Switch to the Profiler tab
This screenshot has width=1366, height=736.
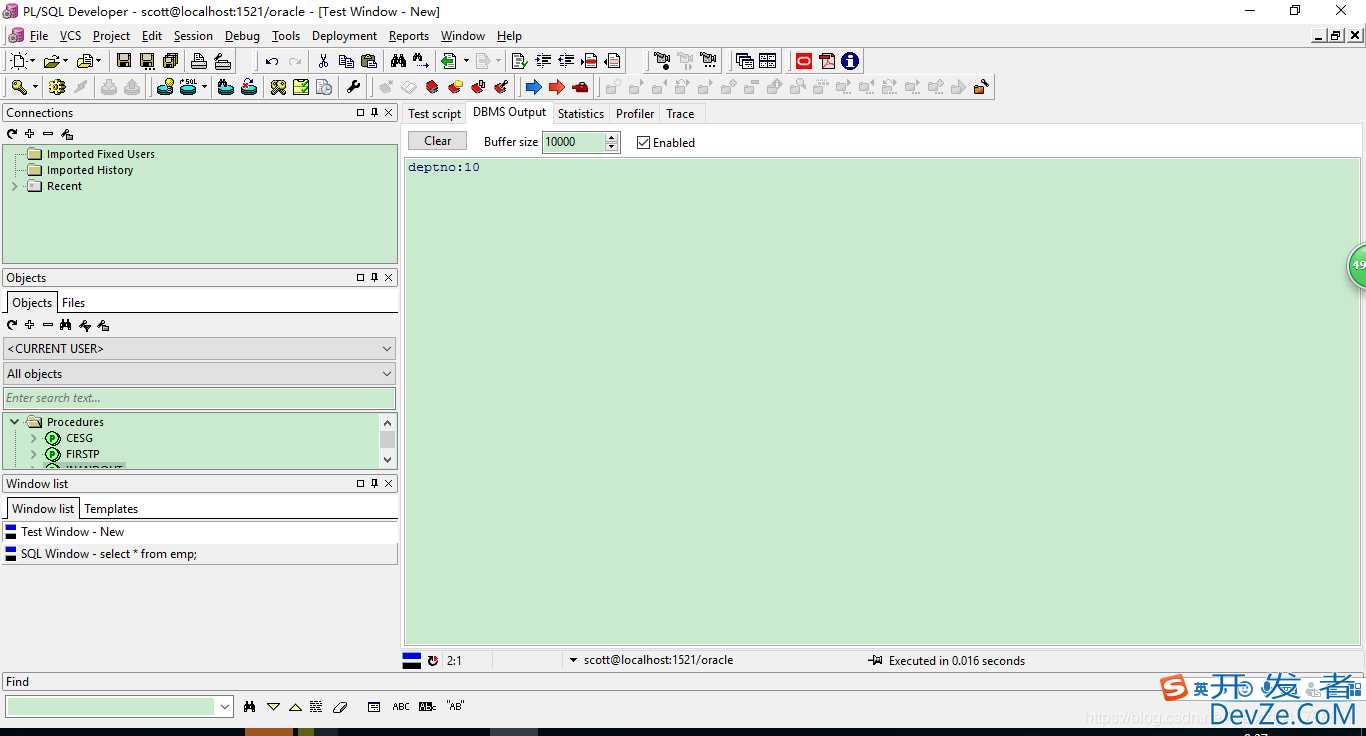pyautogui.click(x=635, y=114)
